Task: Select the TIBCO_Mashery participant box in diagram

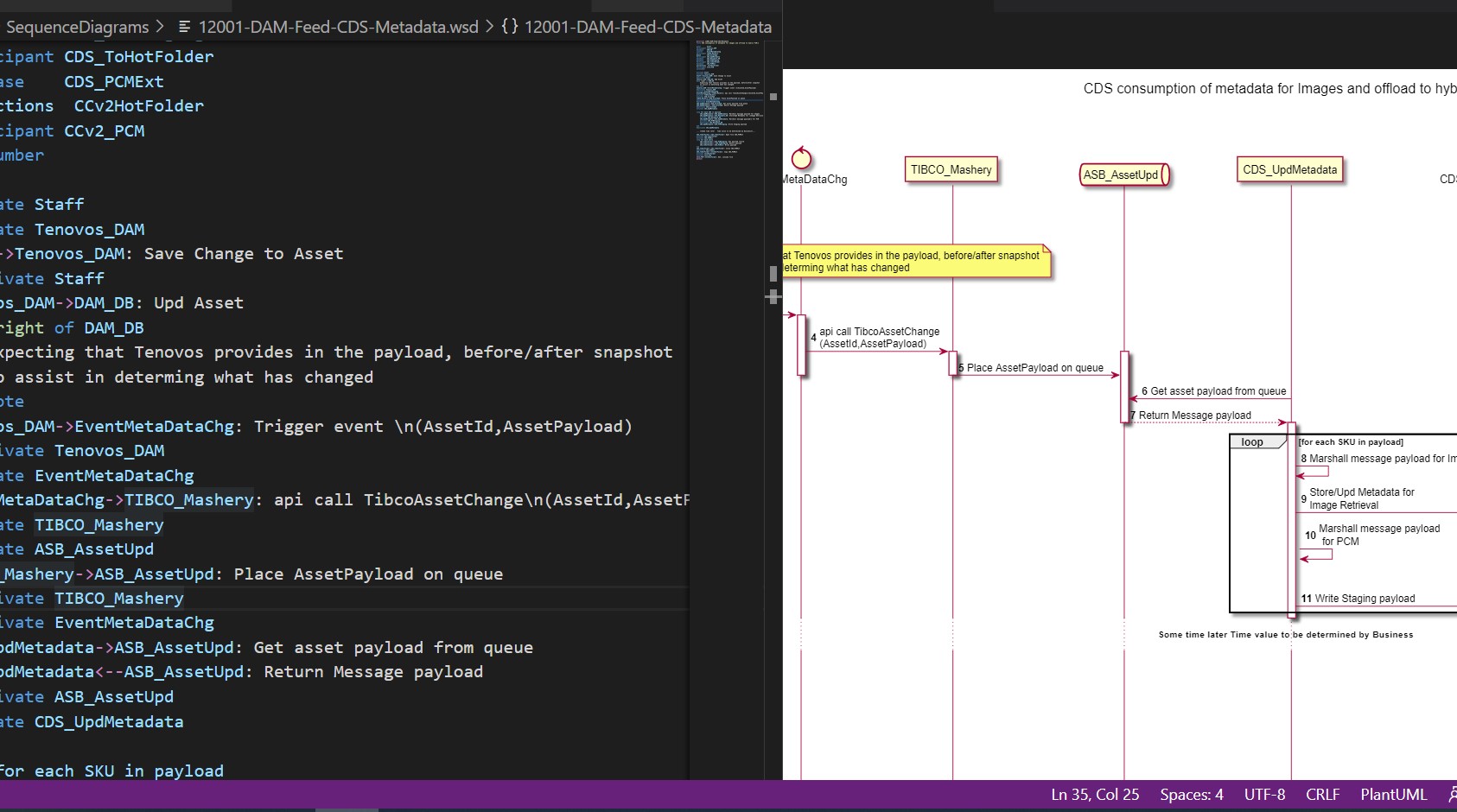Action: pyautogui.click(x=951, y=169)
